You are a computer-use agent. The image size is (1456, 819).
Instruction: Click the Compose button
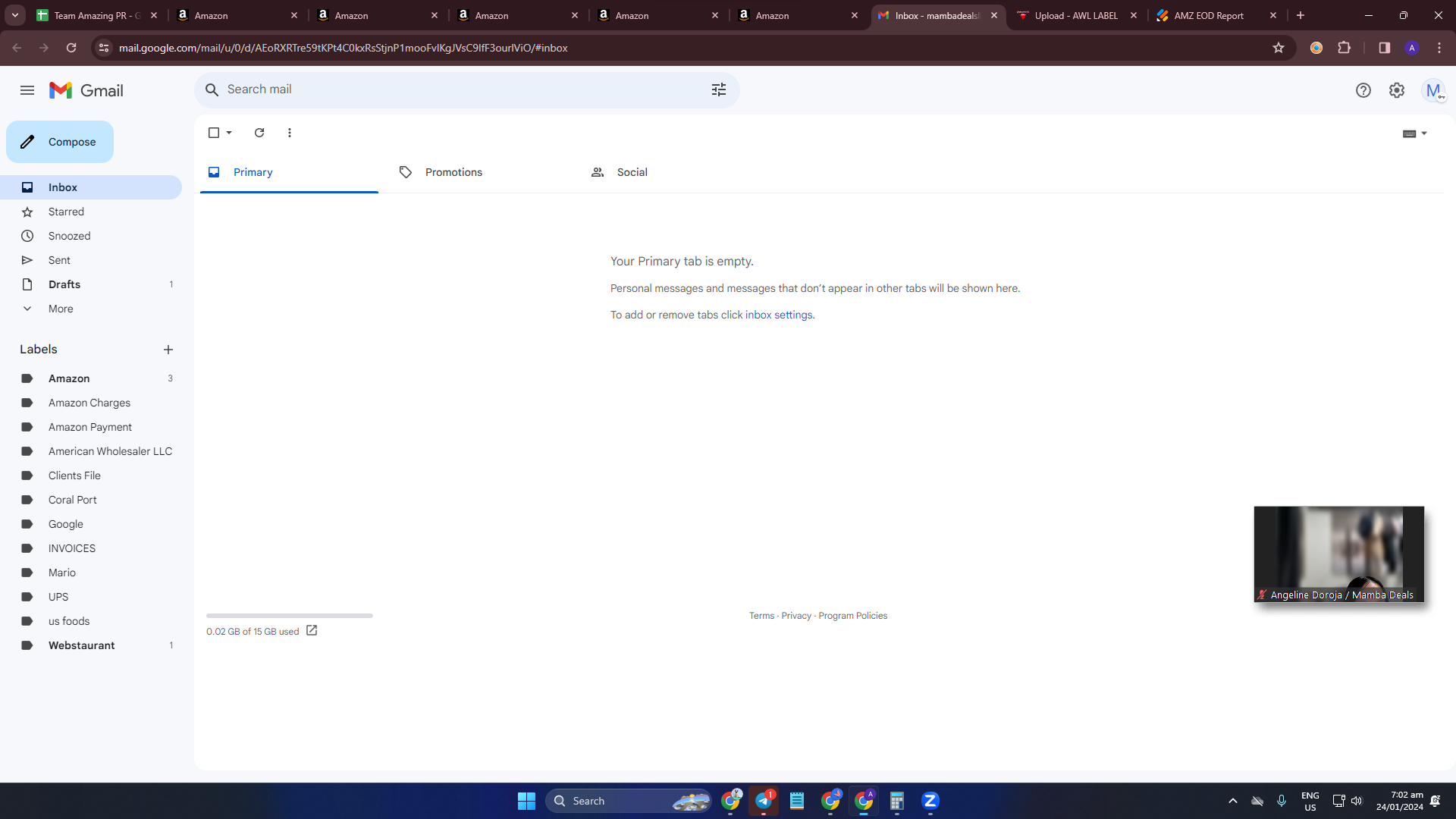coord(60,142)
